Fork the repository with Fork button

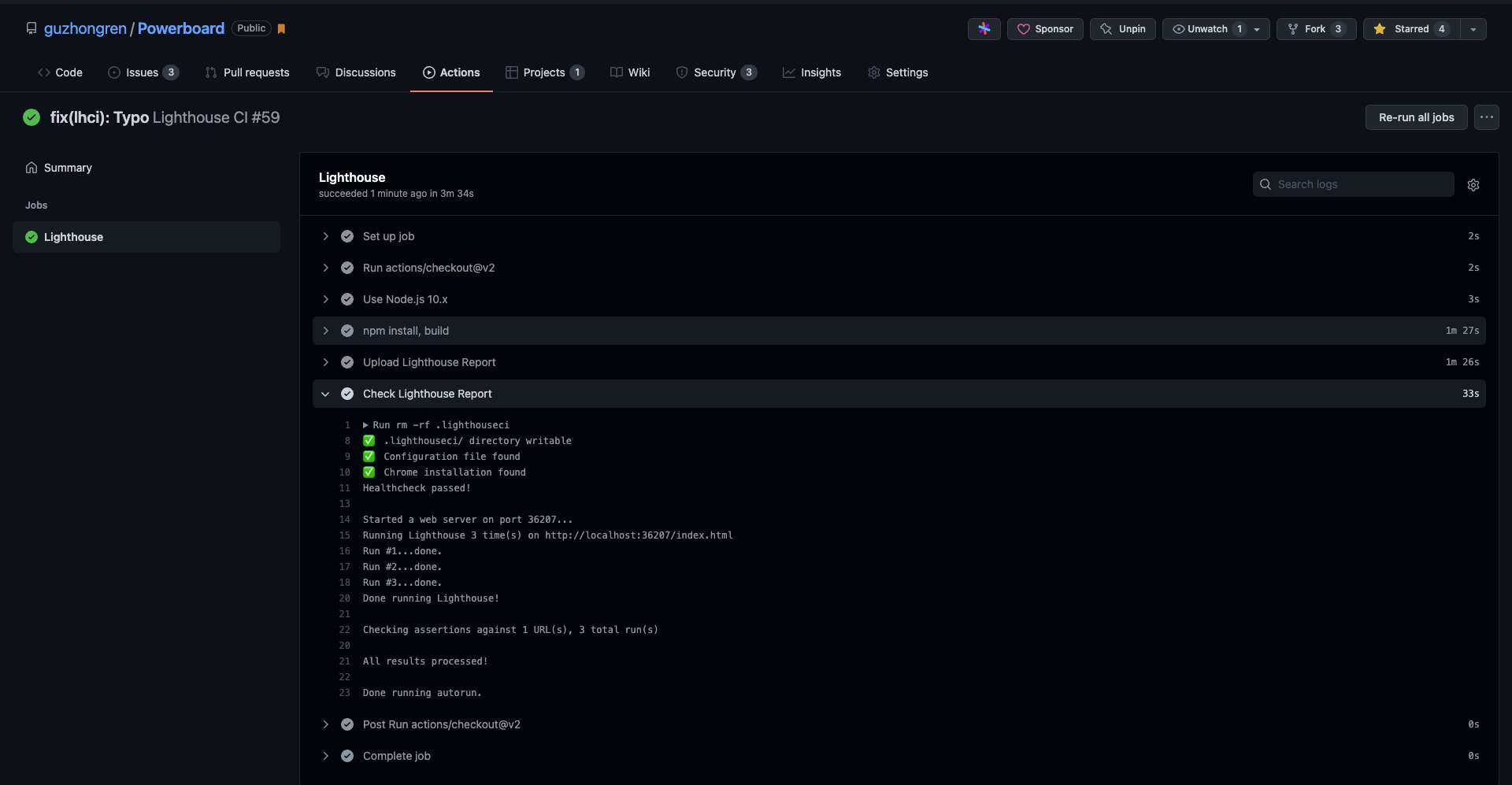click(1316, 28)
